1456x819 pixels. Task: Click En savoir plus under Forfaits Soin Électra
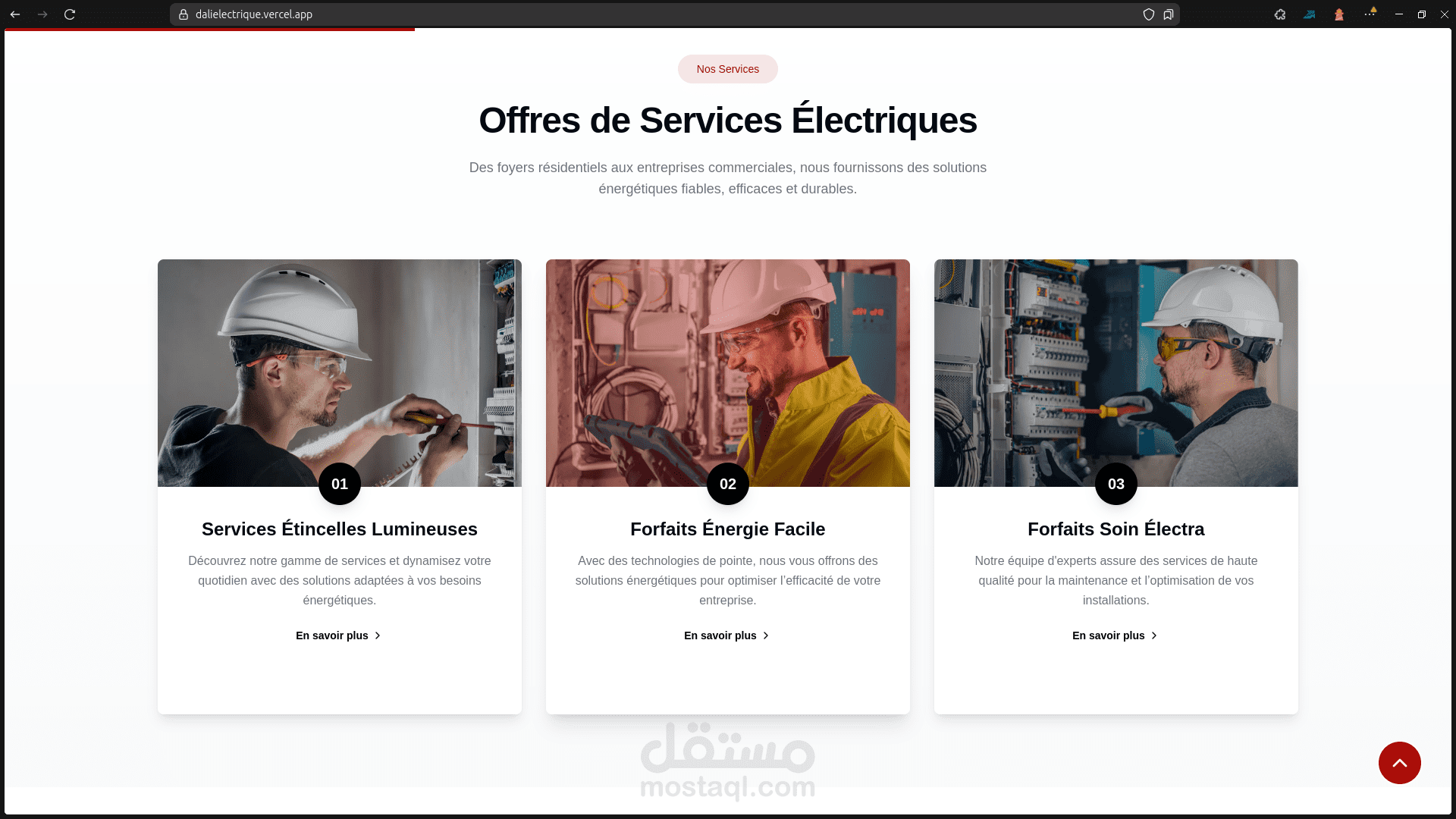[x=1116, y=635]
